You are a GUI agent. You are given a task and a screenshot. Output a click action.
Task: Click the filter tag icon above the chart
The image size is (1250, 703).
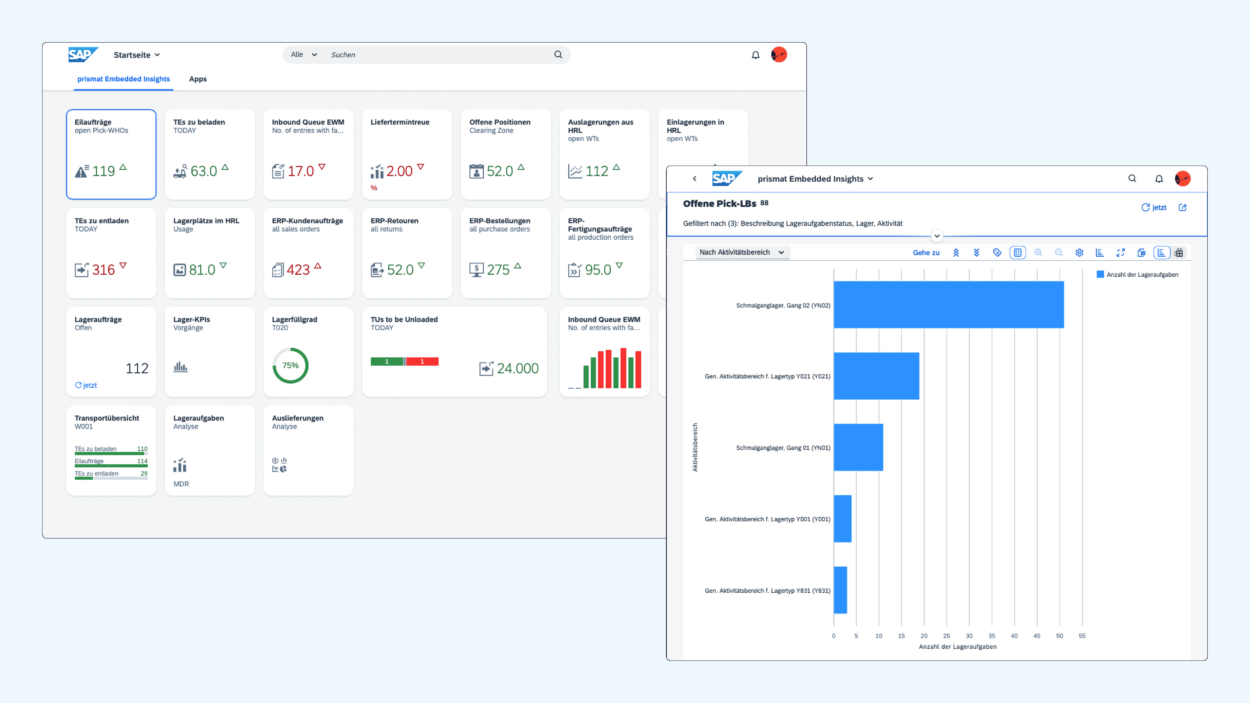pyautogui.click(x=996, y=252)
